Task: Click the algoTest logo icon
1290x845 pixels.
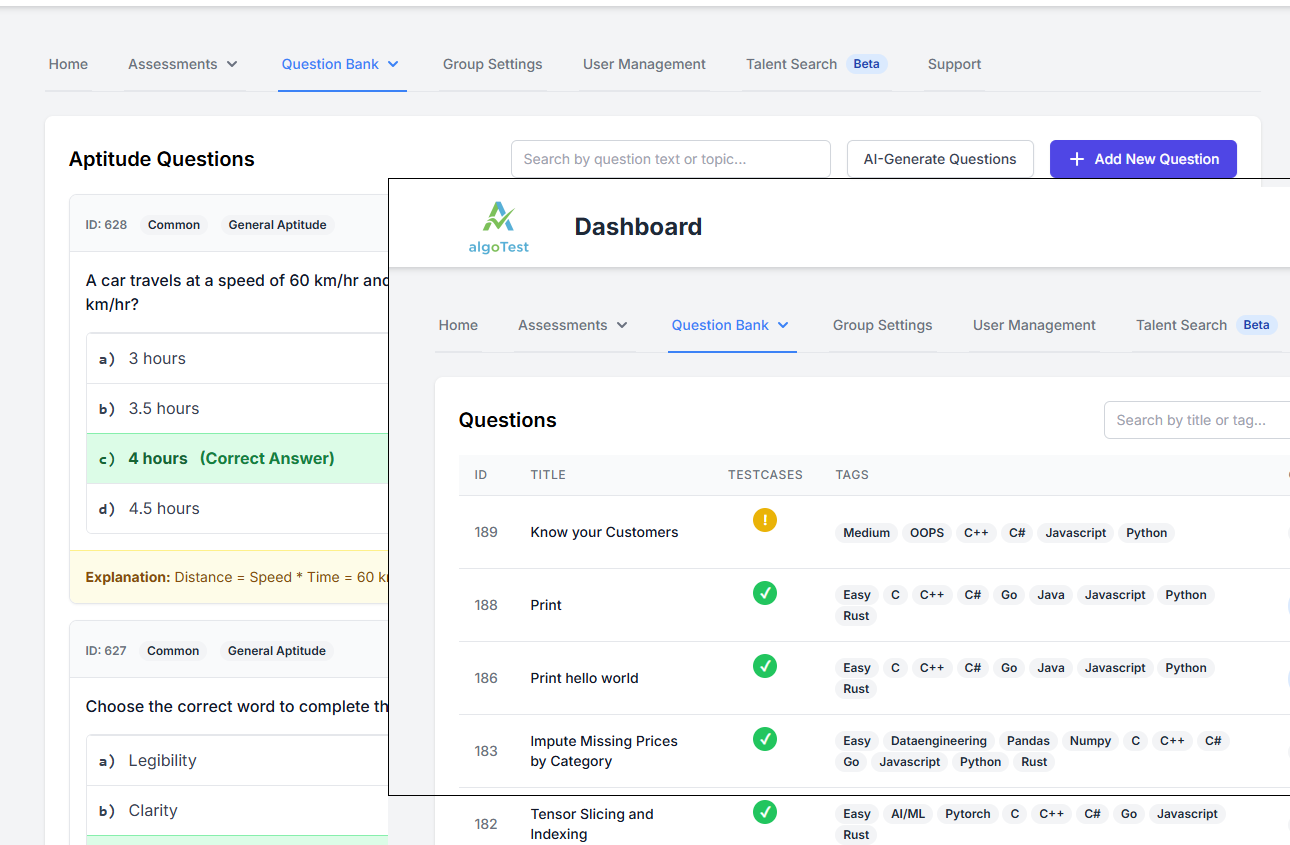Action: (498, 222)
